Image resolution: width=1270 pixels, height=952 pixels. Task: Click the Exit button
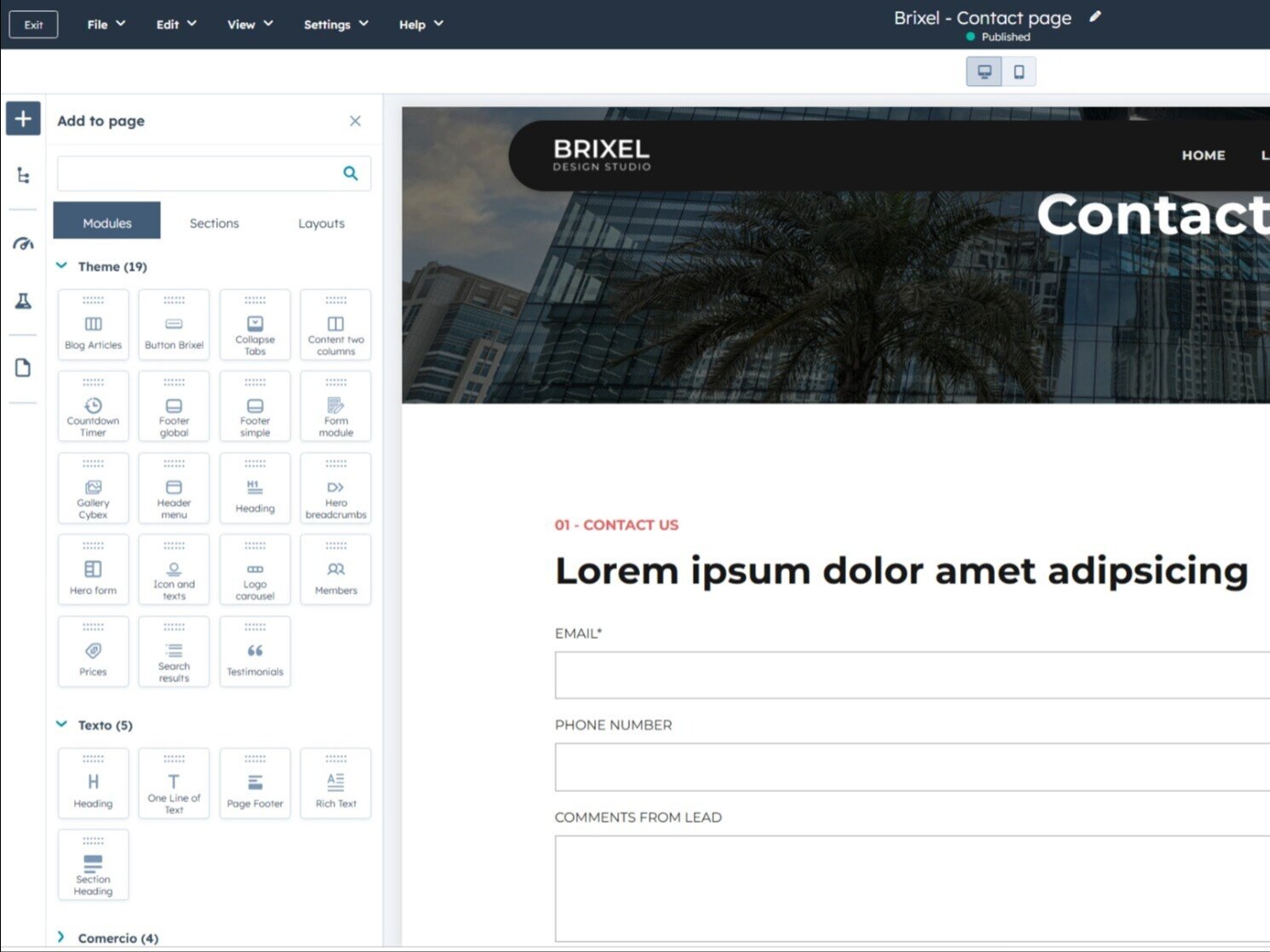[x=33, y=25]
